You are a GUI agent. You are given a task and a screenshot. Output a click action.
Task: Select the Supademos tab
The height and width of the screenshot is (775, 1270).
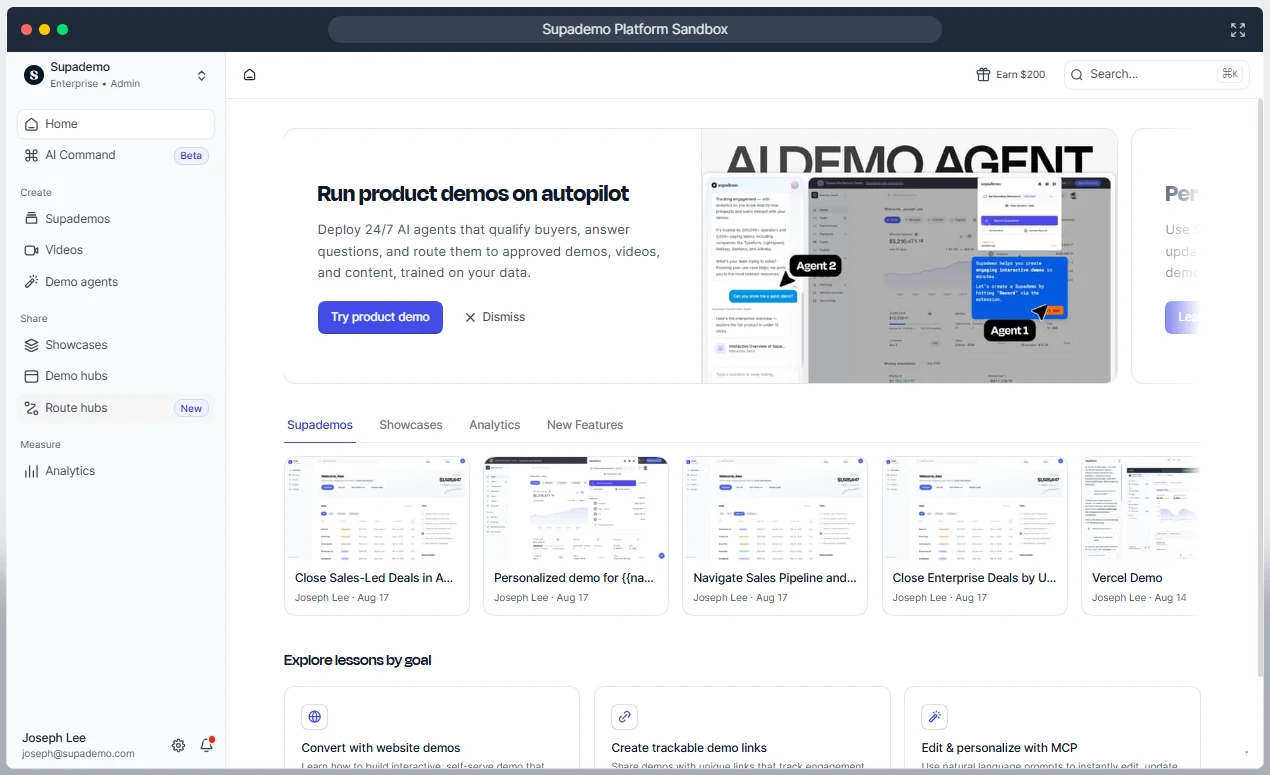tap(320, 425)
